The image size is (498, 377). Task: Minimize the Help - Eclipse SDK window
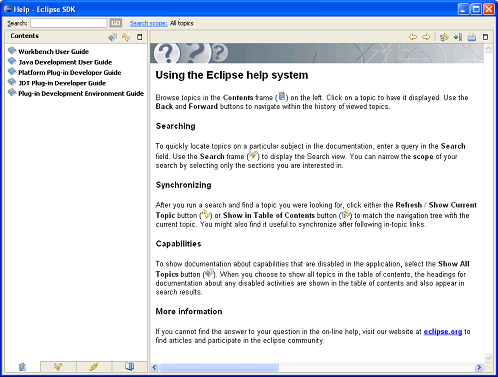point(463,9)
